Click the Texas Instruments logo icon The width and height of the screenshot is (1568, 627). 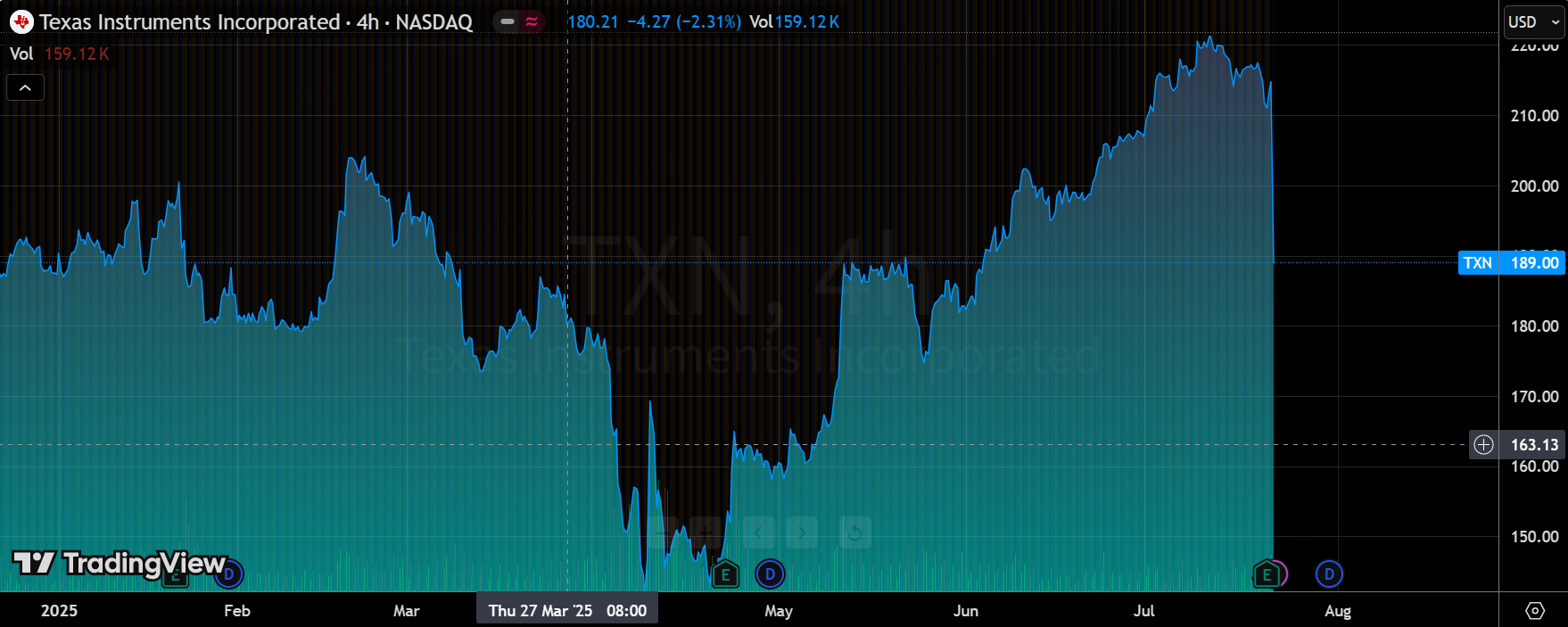click(x=21, y=21)
